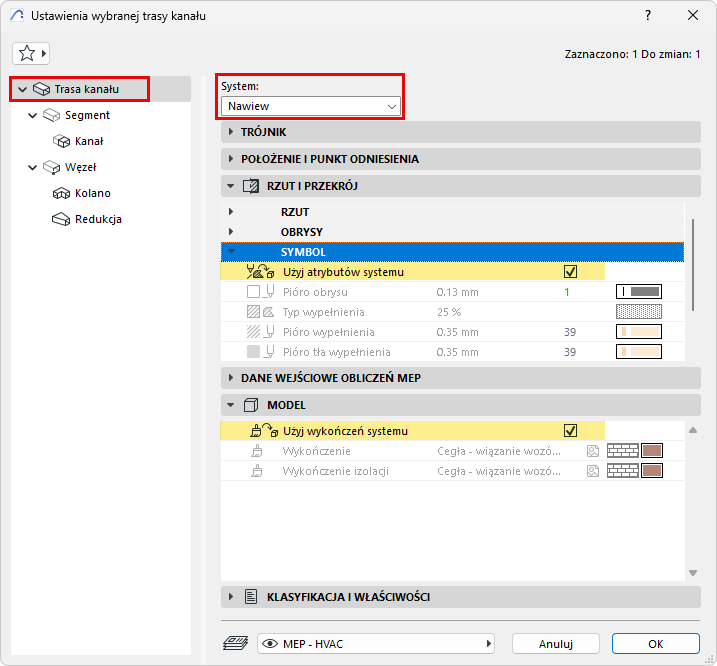Click the Anuluj button
The image size is (717, 666).
pyautogui.click(x=556, y=644)
